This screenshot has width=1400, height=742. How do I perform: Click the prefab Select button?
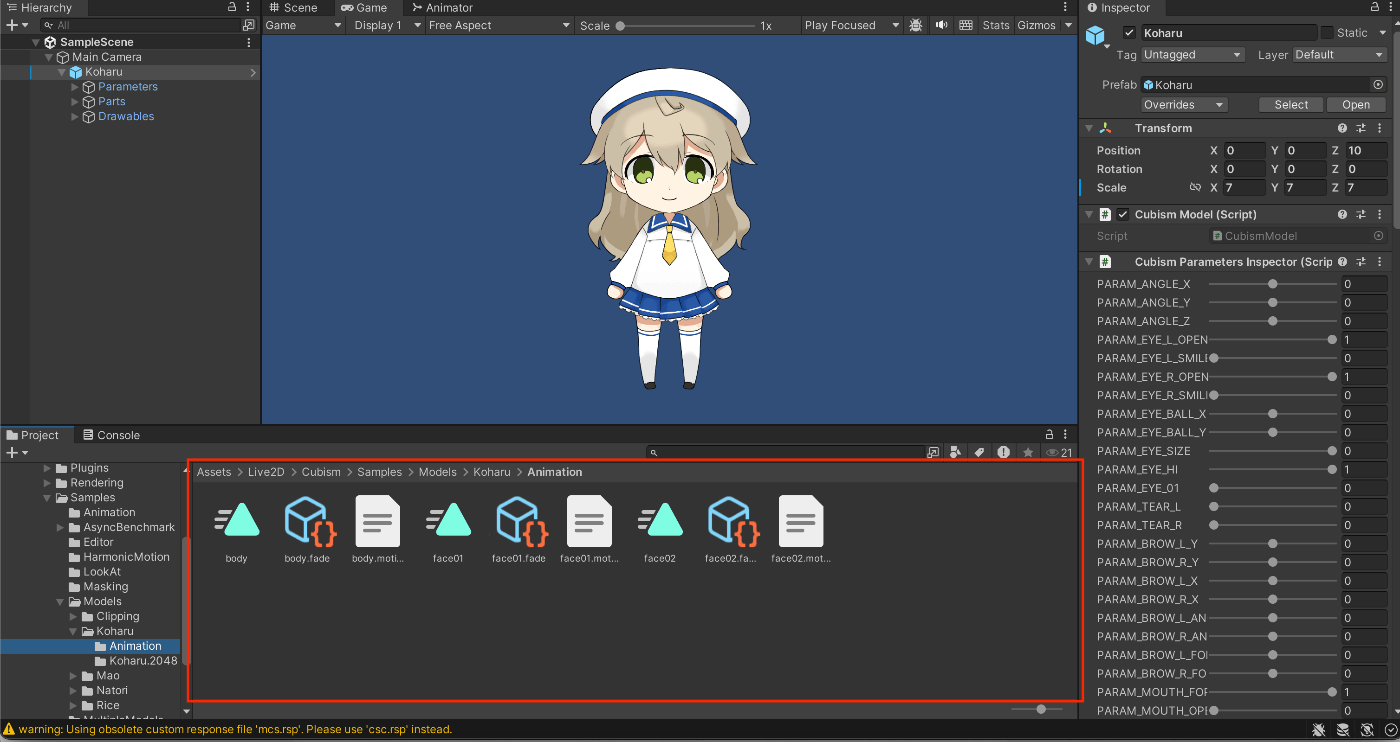[1291, 104]
